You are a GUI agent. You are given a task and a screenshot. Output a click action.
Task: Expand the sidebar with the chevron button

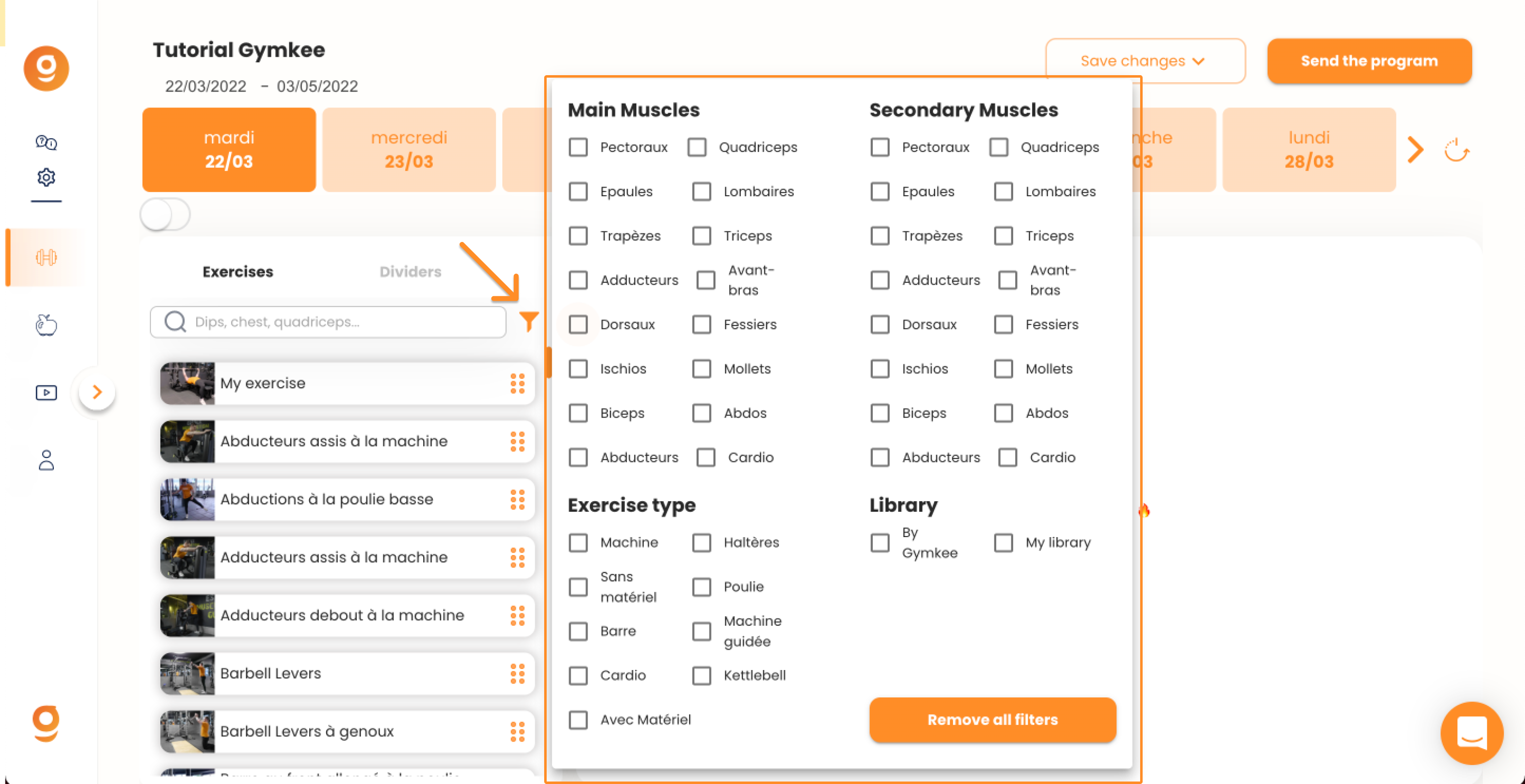pos(97,391)
